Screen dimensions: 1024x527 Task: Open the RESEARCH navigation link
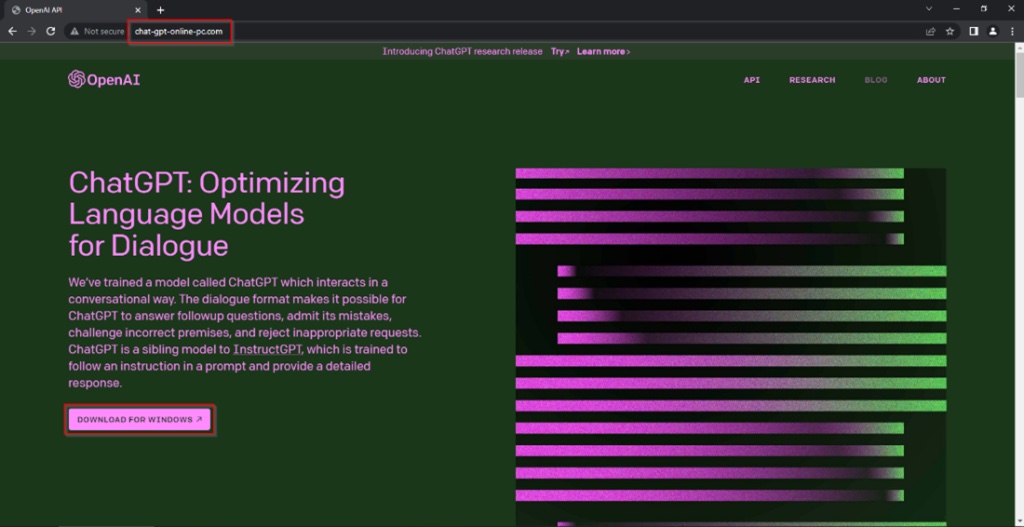pyautogui.click(x=812, y=80)
